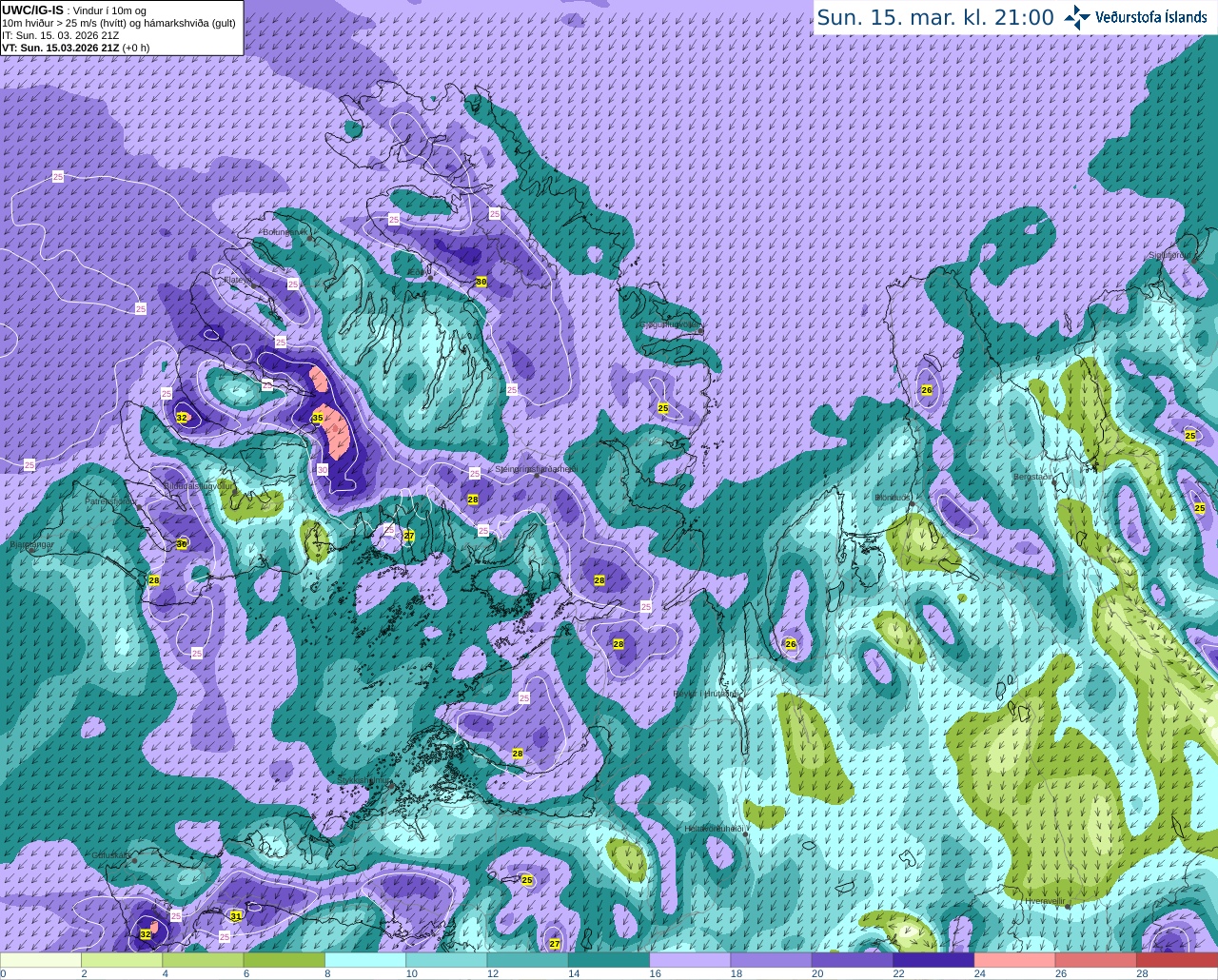The width and height of the screenshot is (1218, 980).
Task: Select the Flateyri station label
Action: coord(237,280)
